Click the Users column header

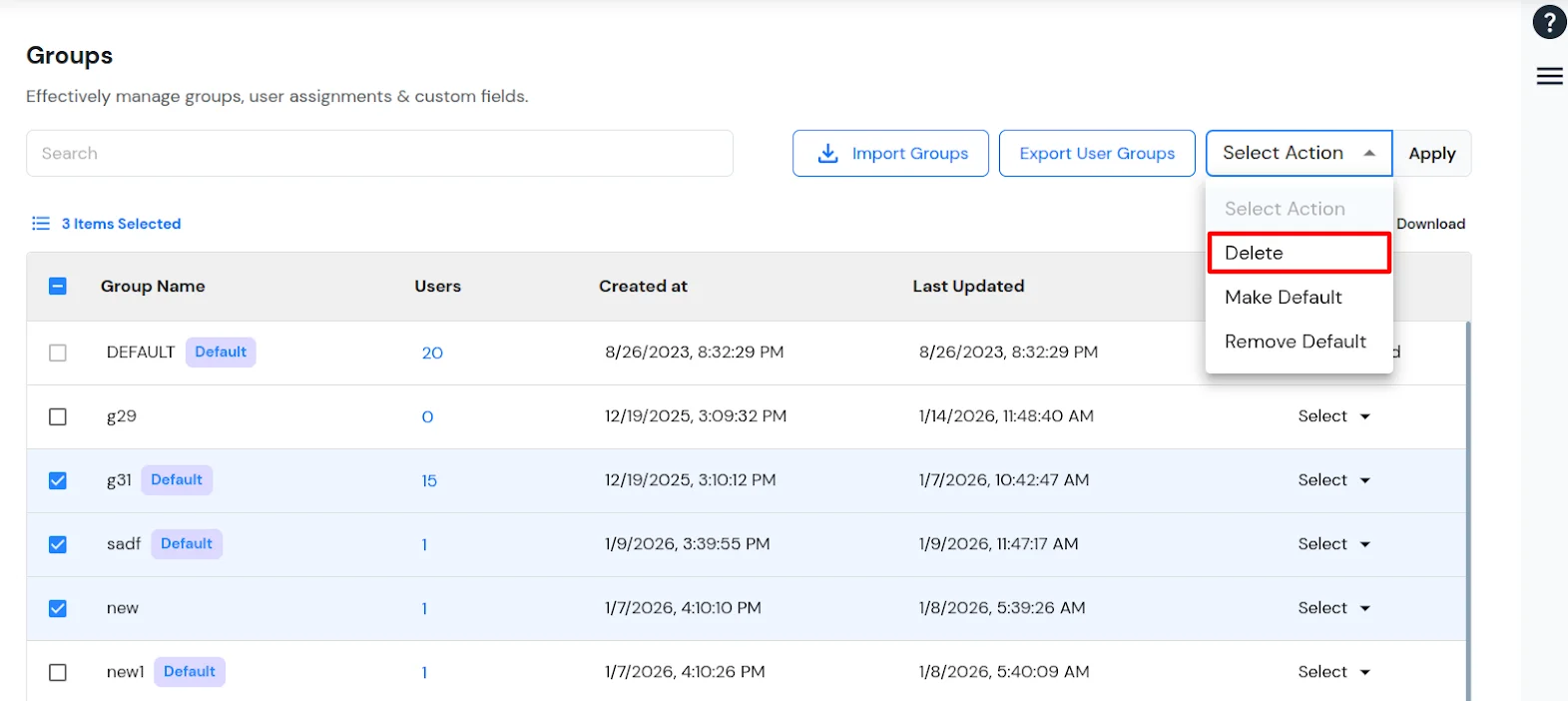(437, 287)
